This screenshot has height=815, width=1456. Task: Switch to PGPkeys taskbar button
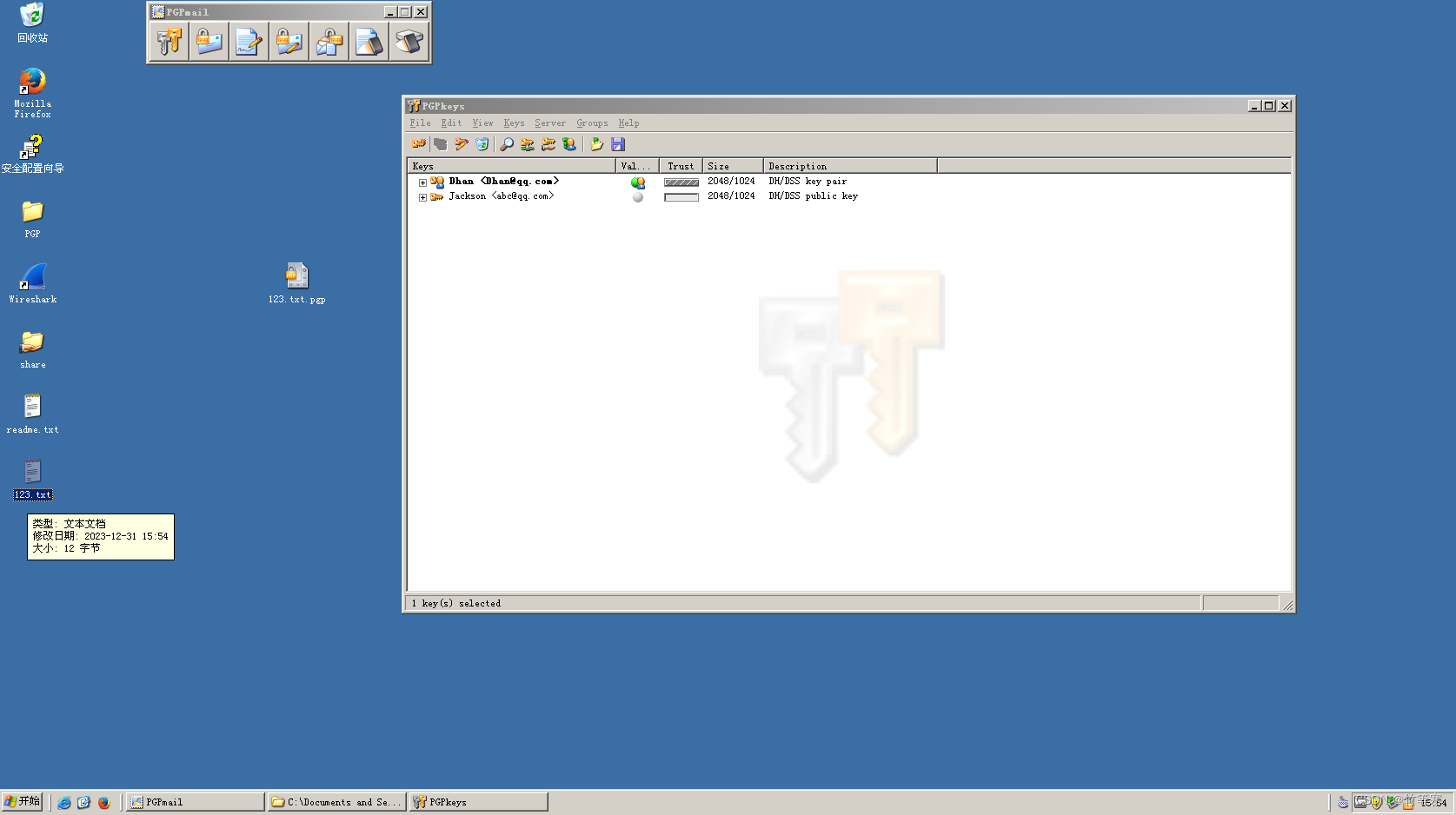[479, 802]
